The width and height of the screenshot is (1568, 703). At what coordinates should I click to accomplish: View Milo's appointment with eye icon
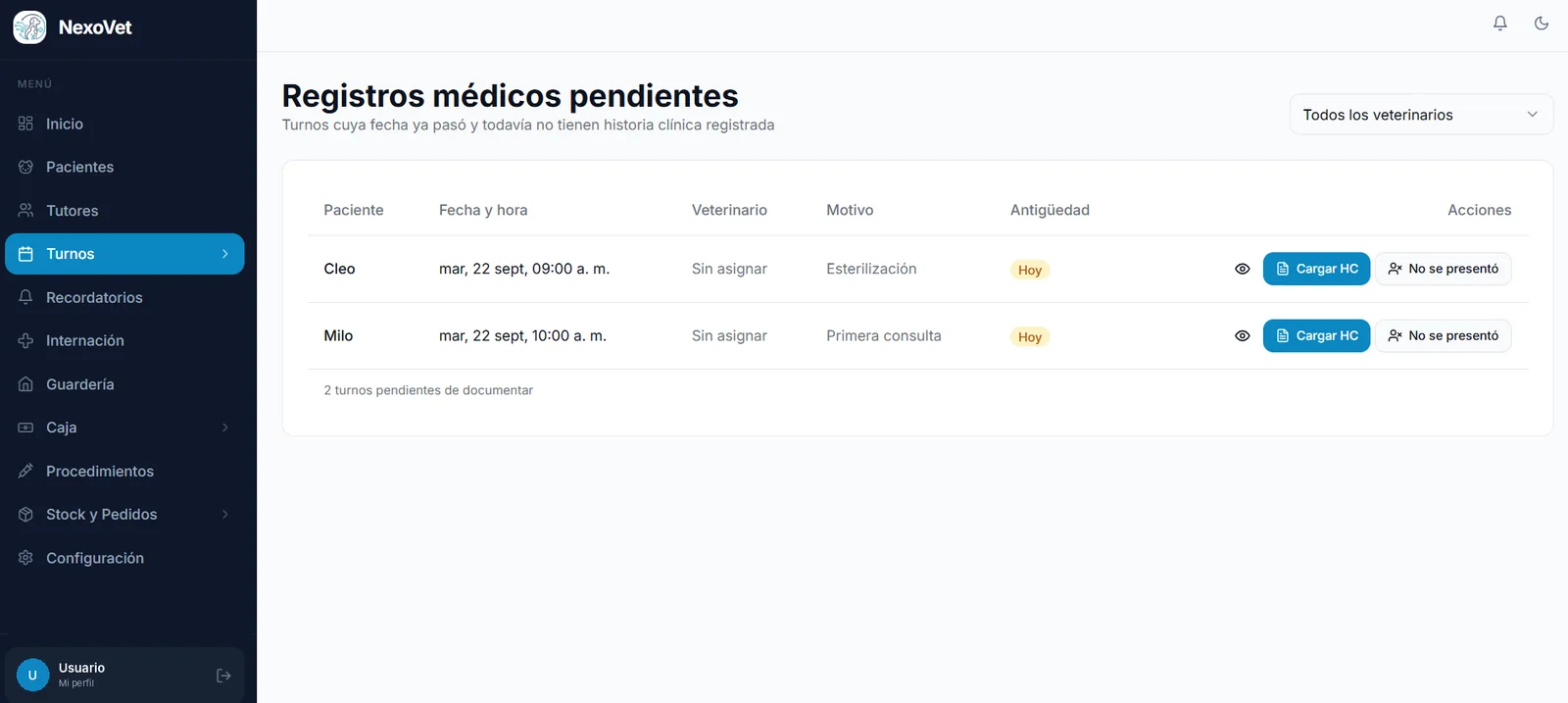click(1242, 335)
